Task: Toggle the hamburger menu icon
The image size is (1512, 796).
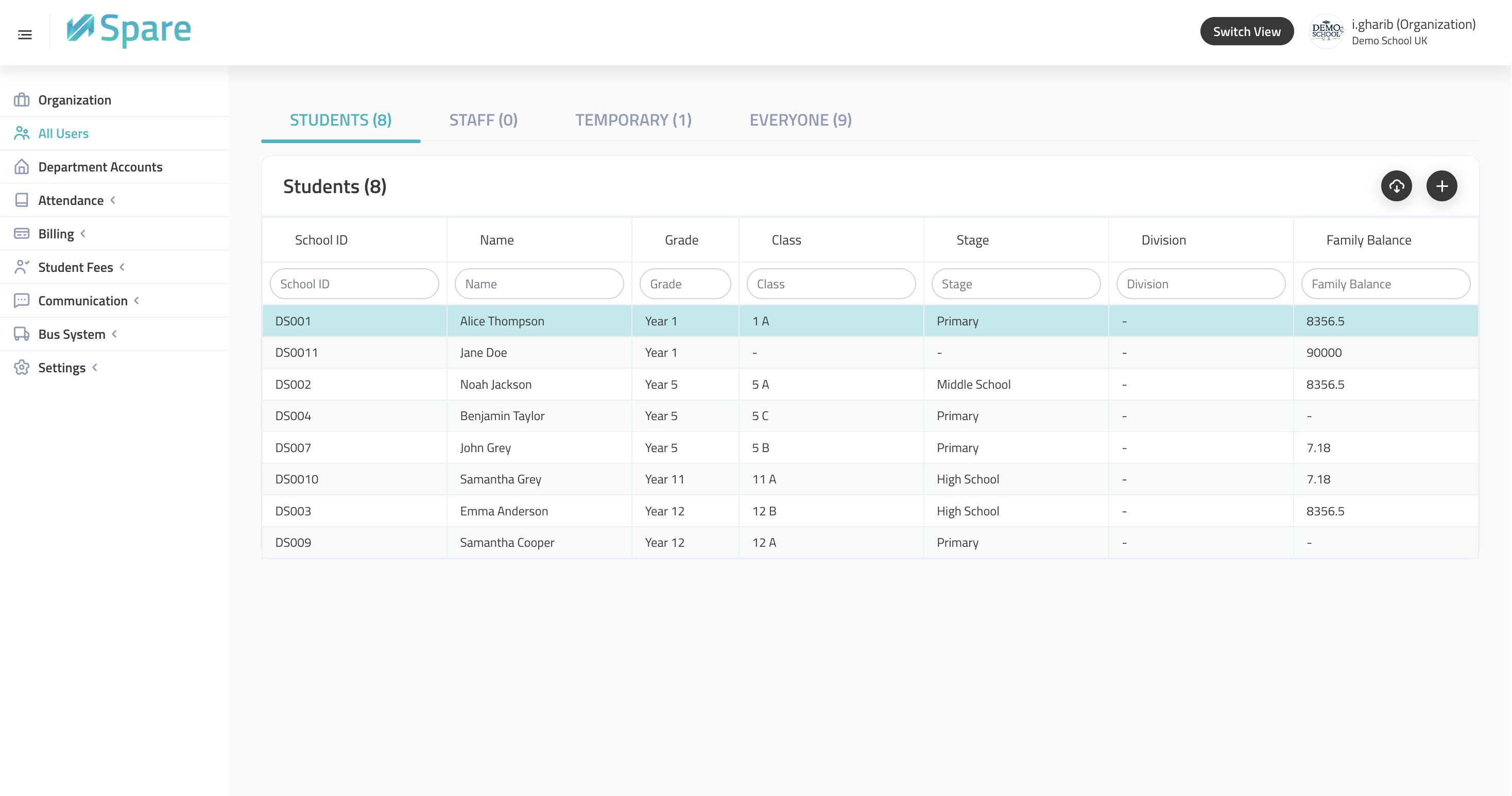Action: (25, 34)
